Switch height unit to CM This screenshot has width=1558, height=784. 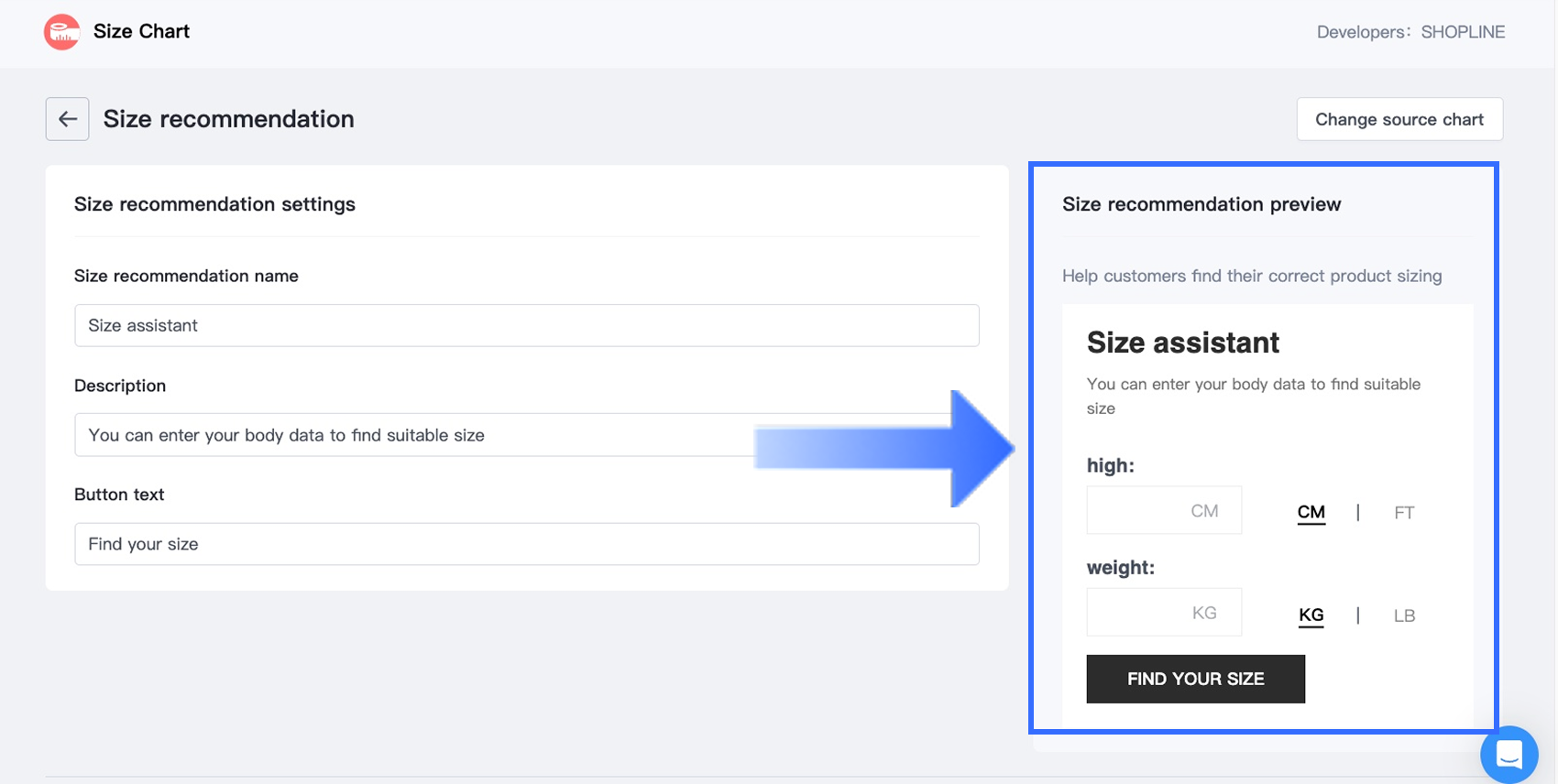(x=1311, y=512)
